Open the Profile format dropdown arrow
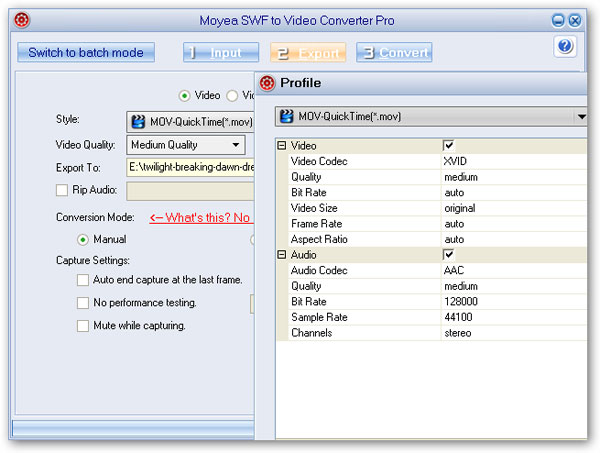600x453 pixels. (x=581, y=116)
